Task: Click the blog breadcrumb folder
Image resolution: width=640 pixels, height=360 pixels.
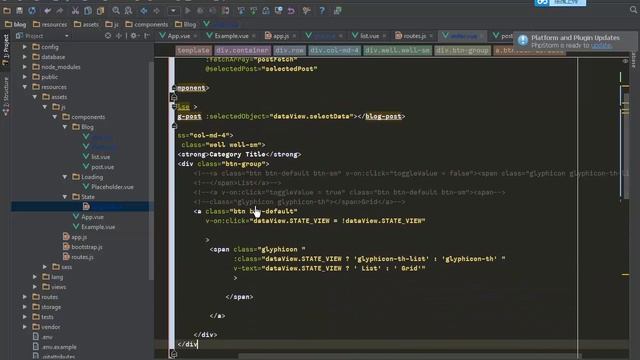Action: [15, 24]
